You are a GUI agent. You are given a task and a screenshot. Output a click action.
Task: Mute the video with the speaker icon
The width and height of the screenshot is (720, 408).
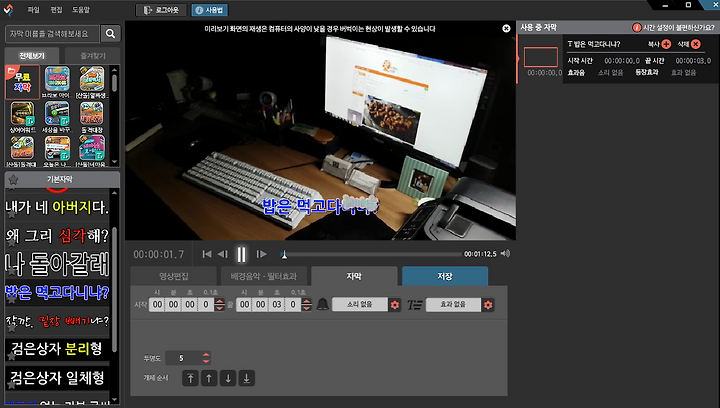505,253
